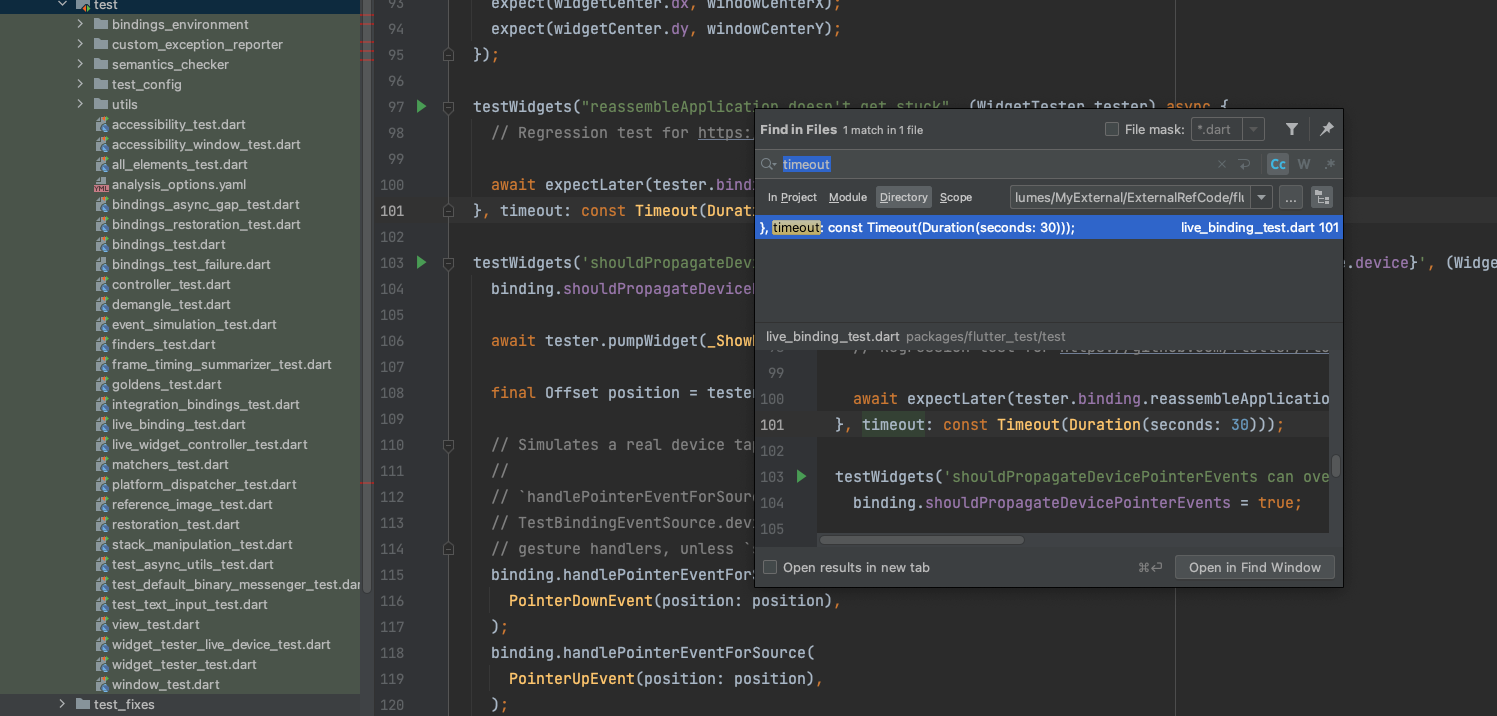Screen dimensions: 1497x716
Task: Click the browse directory ellipsis button
Action: click(x=1291, y=197)
